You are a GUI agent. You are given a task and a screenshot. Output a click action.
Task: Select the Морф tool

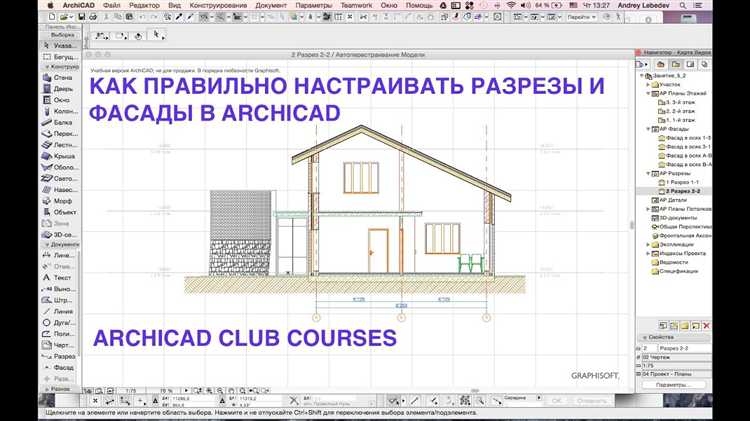(x=58, y=201)
